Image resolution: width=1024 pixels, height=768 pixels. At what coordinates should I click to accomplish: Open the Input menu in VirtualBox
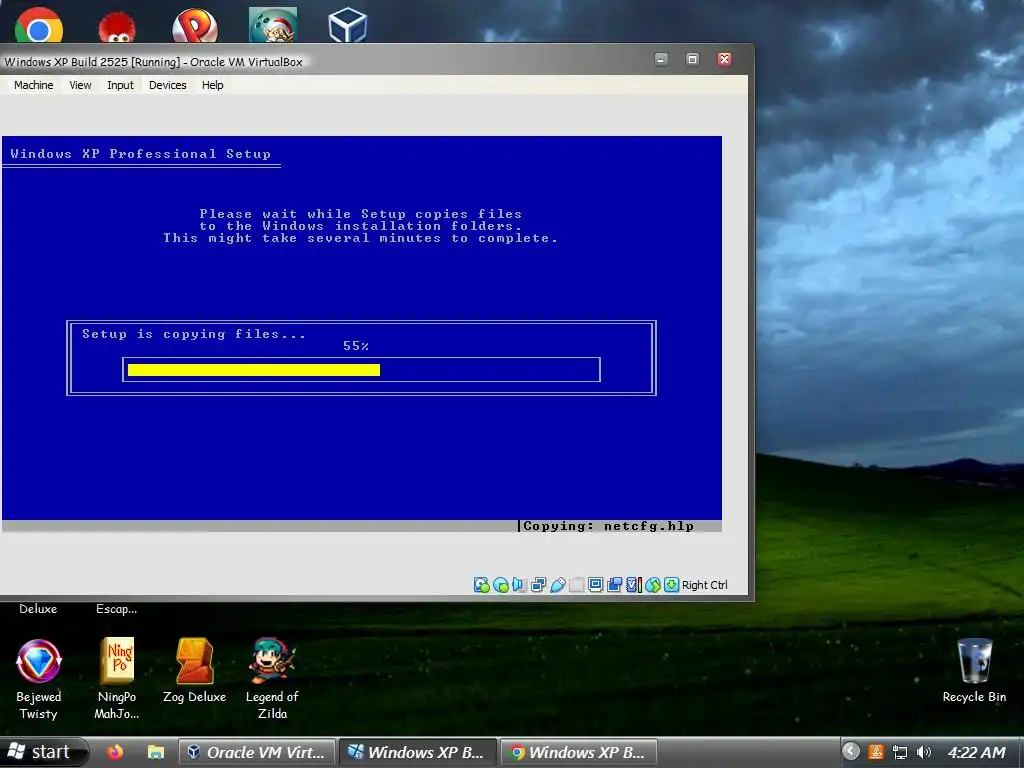point(120,85)
